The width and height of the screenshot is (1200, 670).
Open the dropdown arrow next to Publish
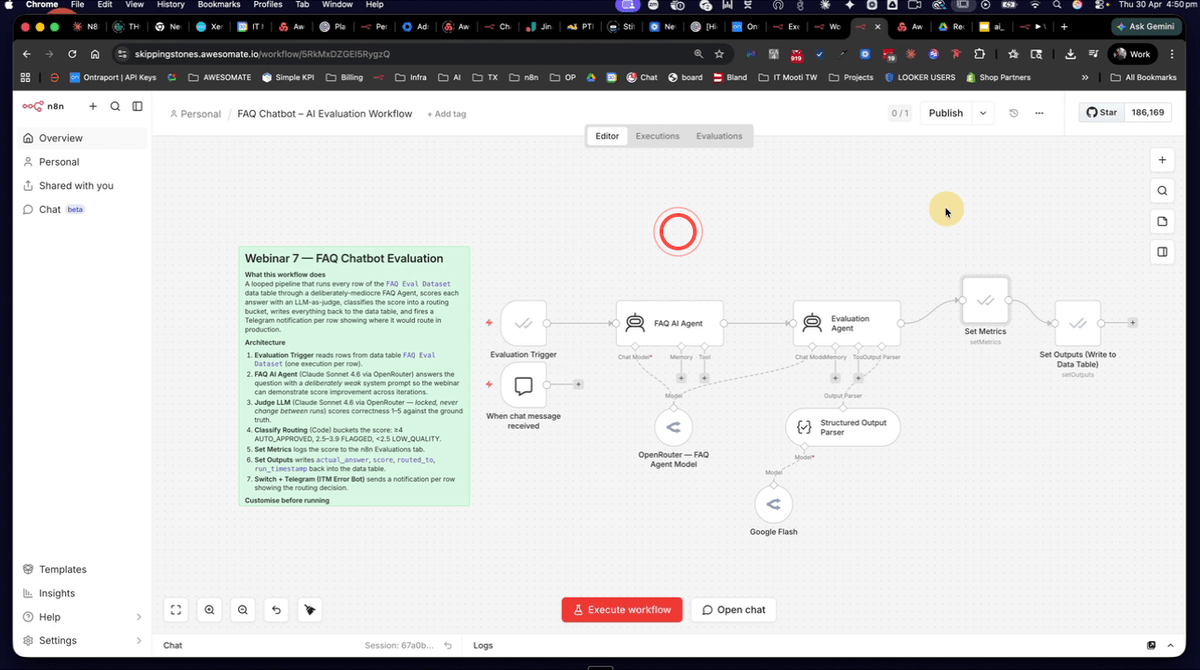tap(983, 113)
